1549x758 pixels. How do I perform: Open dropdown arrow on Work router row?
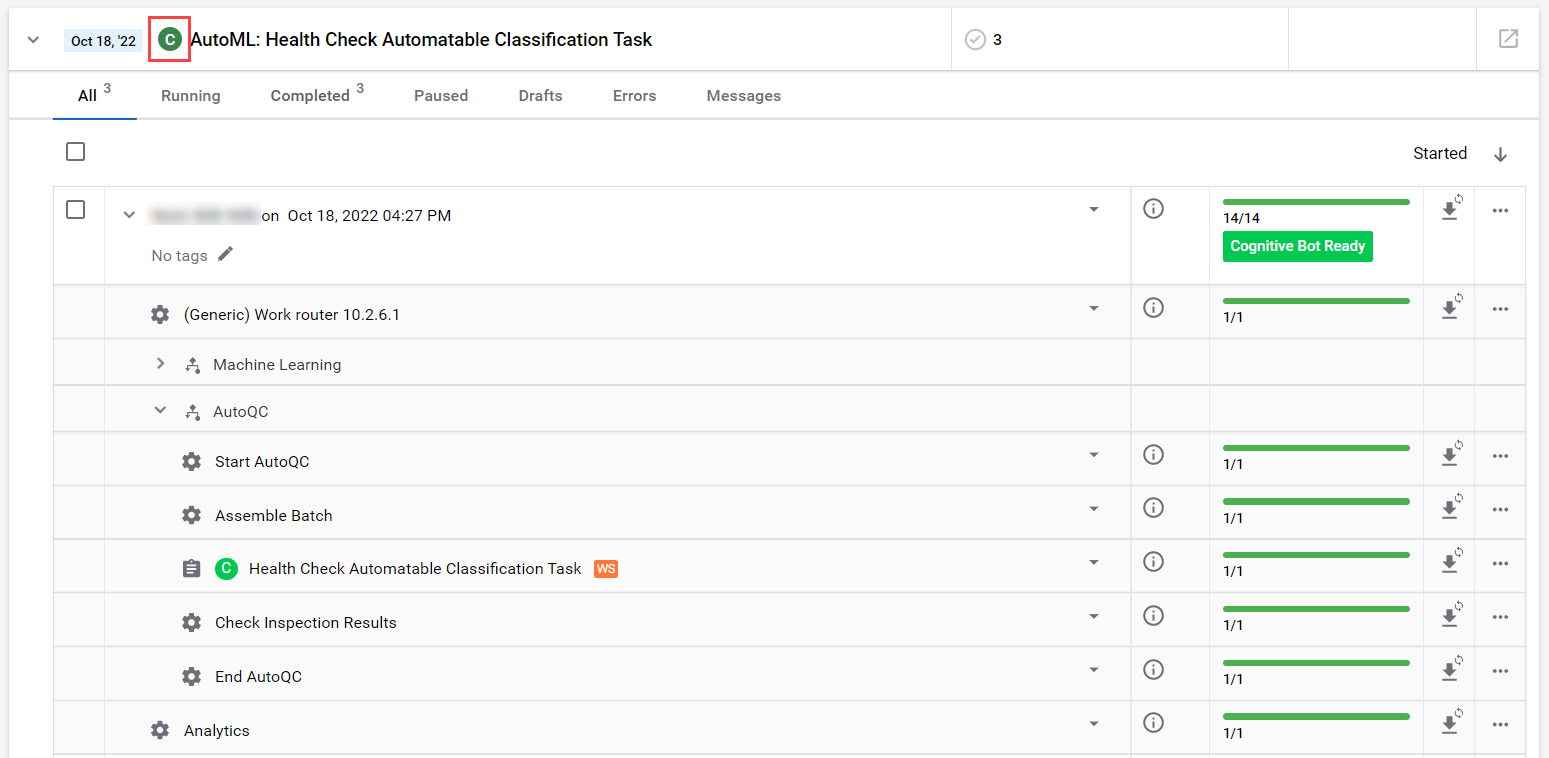click(1093, 308)
